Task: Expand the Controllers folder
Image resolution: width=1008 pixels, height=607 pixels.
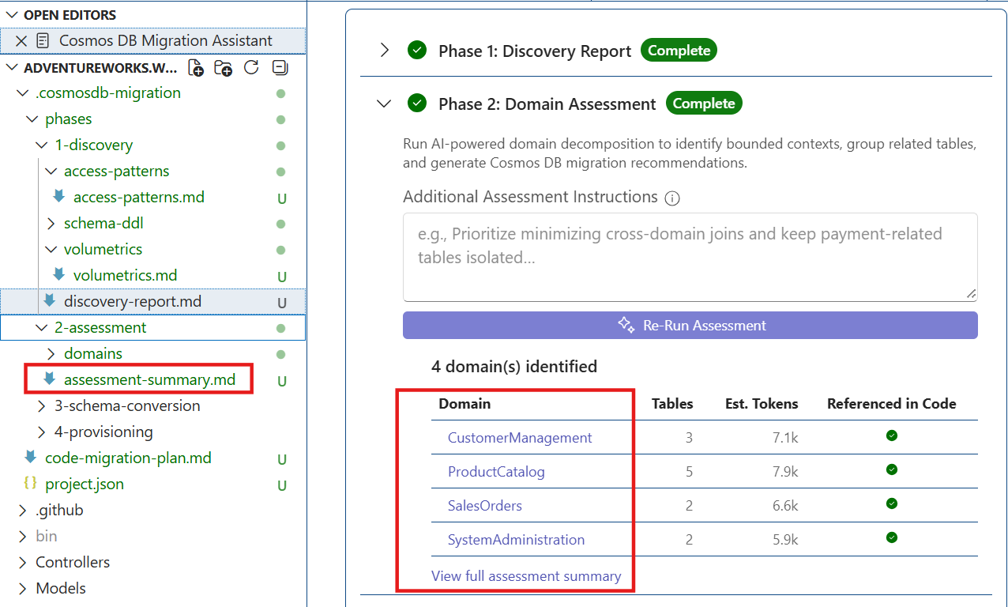Action: coord(22,563)
